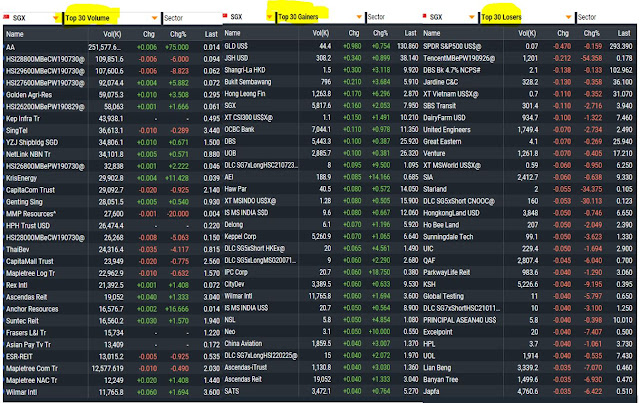
Task: Select KrisEnergy row
Action: point(113,178)
